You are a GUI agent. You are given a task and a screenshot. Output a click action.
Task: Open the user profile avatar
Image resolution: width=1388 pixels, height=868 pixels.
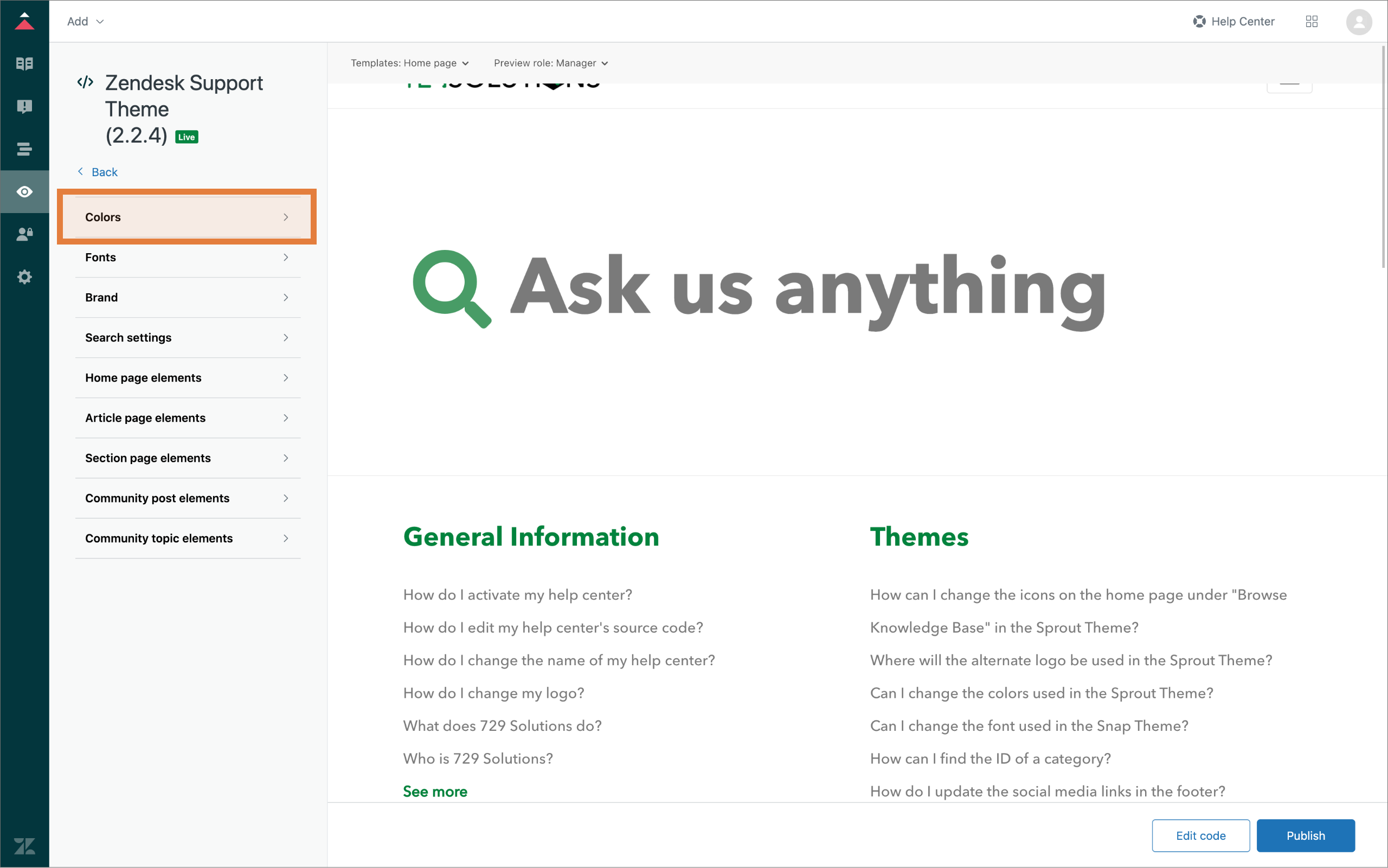(x=1358, y=22)
